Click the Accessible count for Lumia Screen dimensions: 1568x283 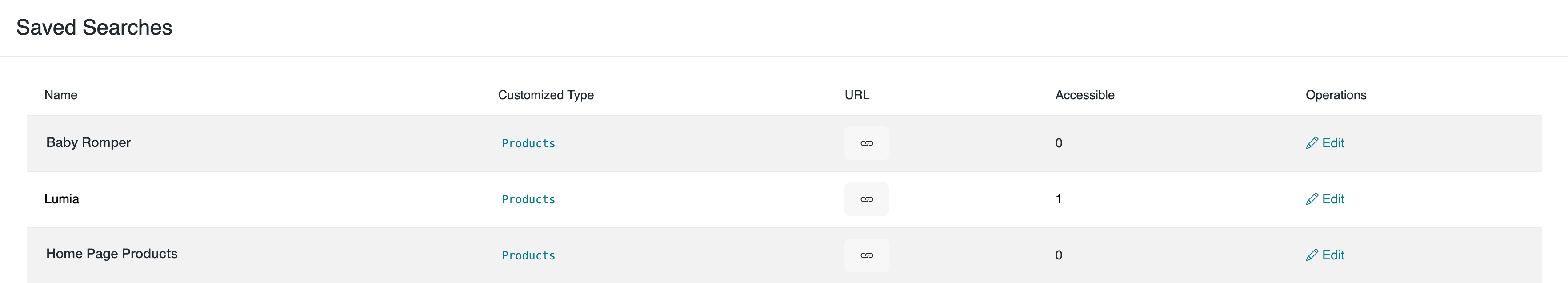(1059, 199)
